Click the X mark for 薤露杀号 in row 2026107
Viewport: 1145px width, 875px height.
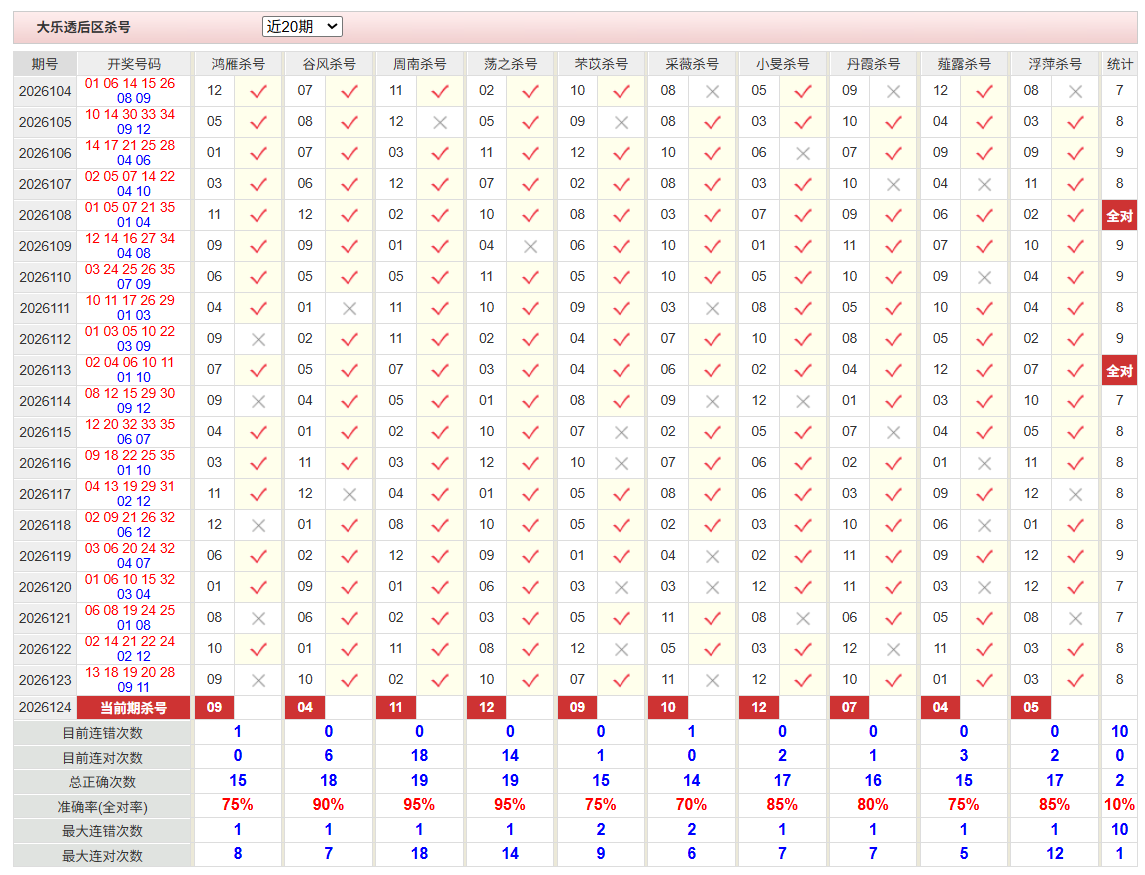tap(984, 185)
